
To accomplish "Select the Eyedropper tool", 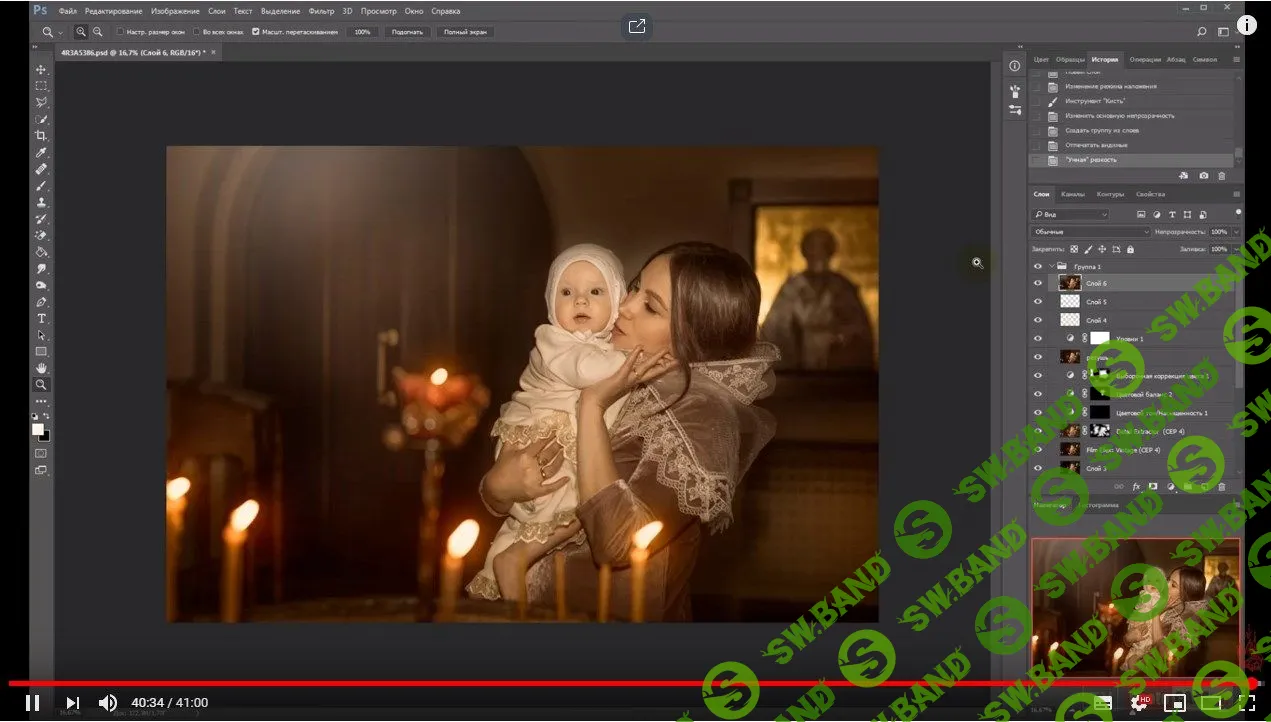I will tap(41, 153).
